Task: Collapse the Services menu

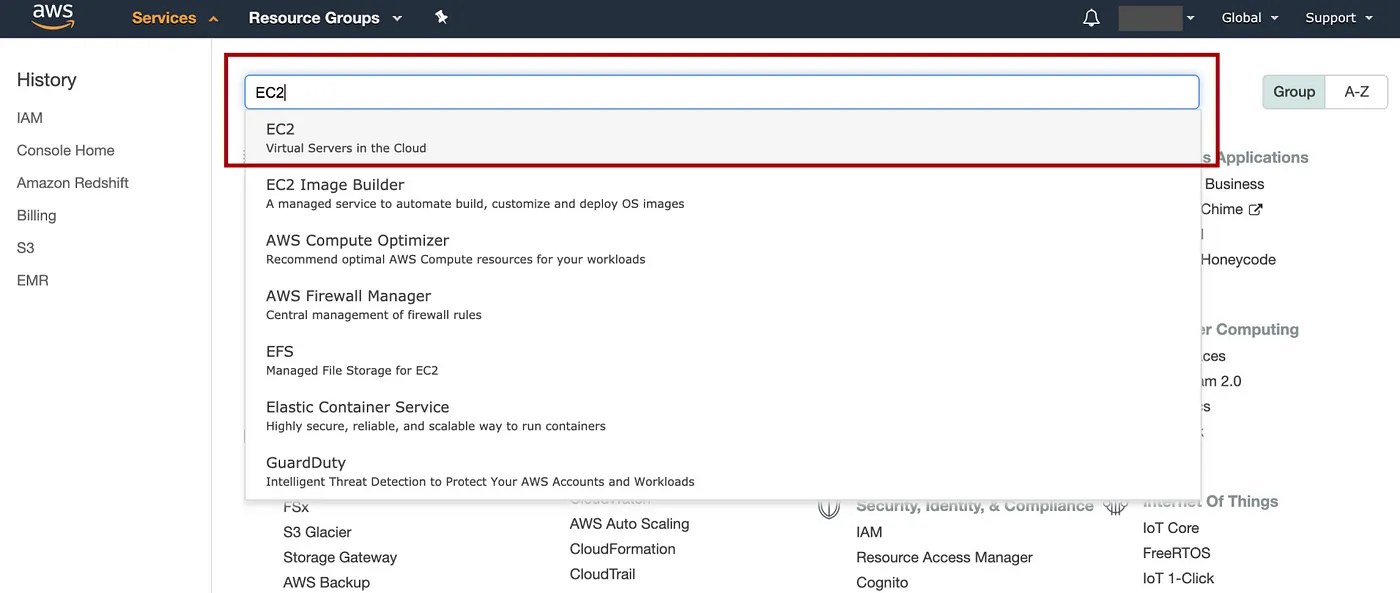Action: 175,18
